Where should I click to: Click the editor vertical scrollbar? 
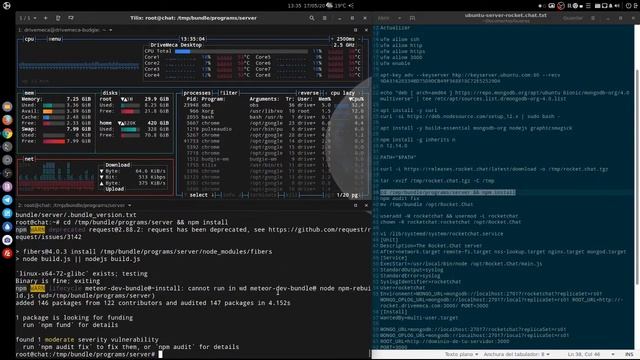[x=637, y=176]
